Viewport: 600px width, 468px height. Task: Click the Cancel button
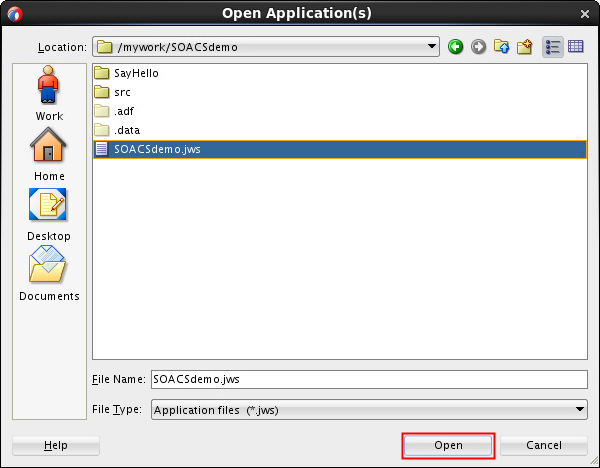[543, 445]
